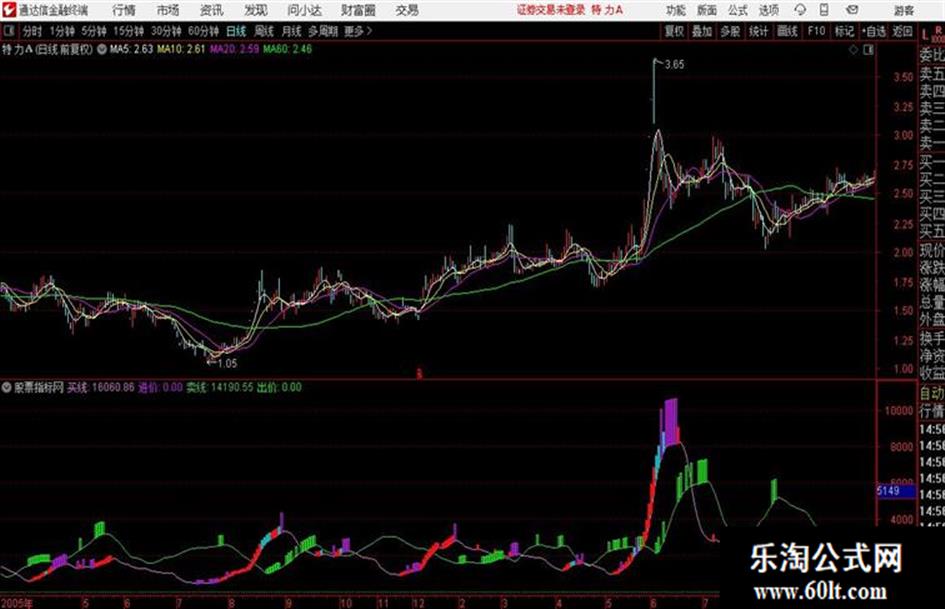Select the 周线 weekly period tab
Viewport: 945px width, 609px height.
(x=264, y=31)
